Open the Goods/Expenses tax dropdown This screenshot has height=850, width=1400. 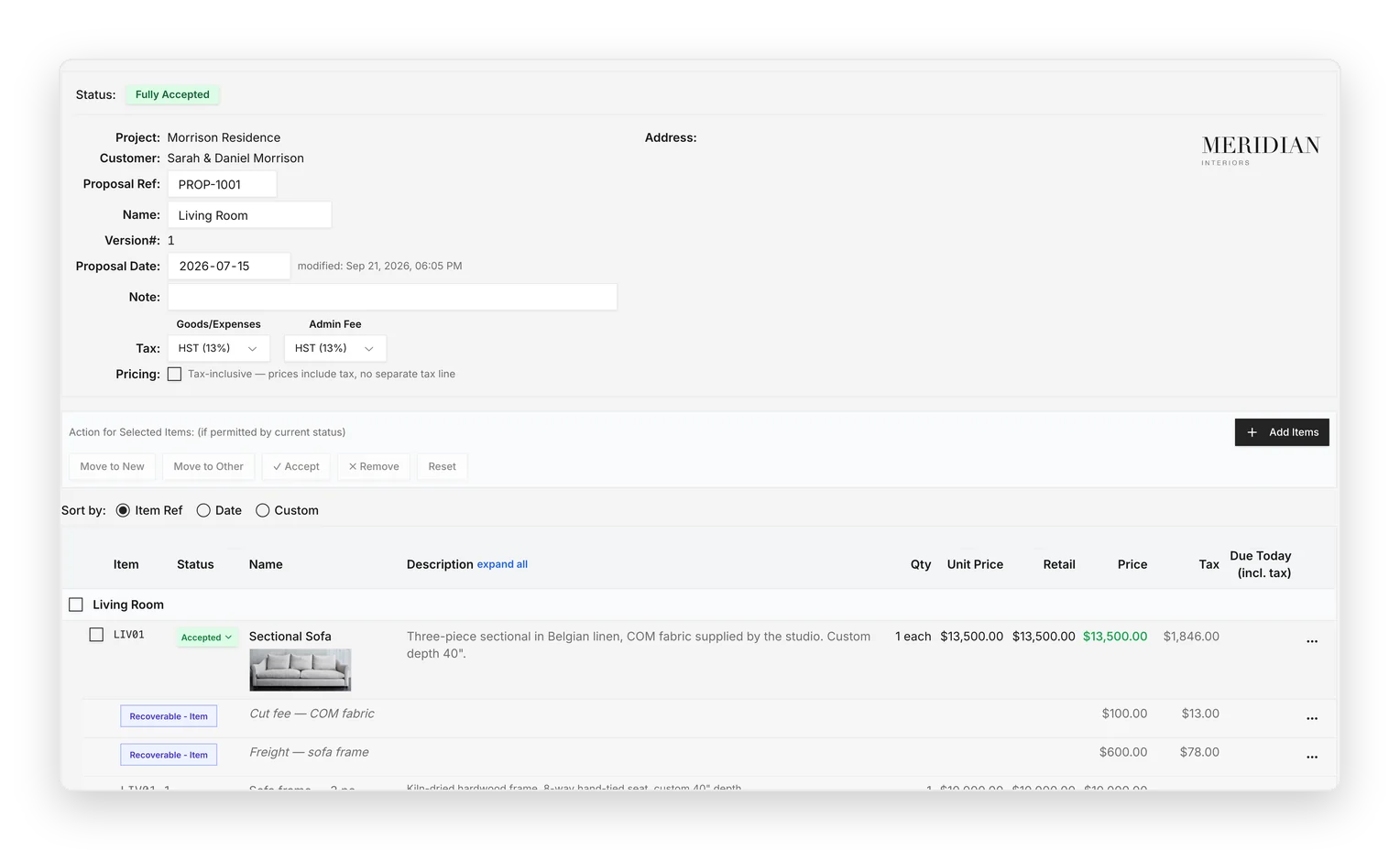tap(218, 348)
